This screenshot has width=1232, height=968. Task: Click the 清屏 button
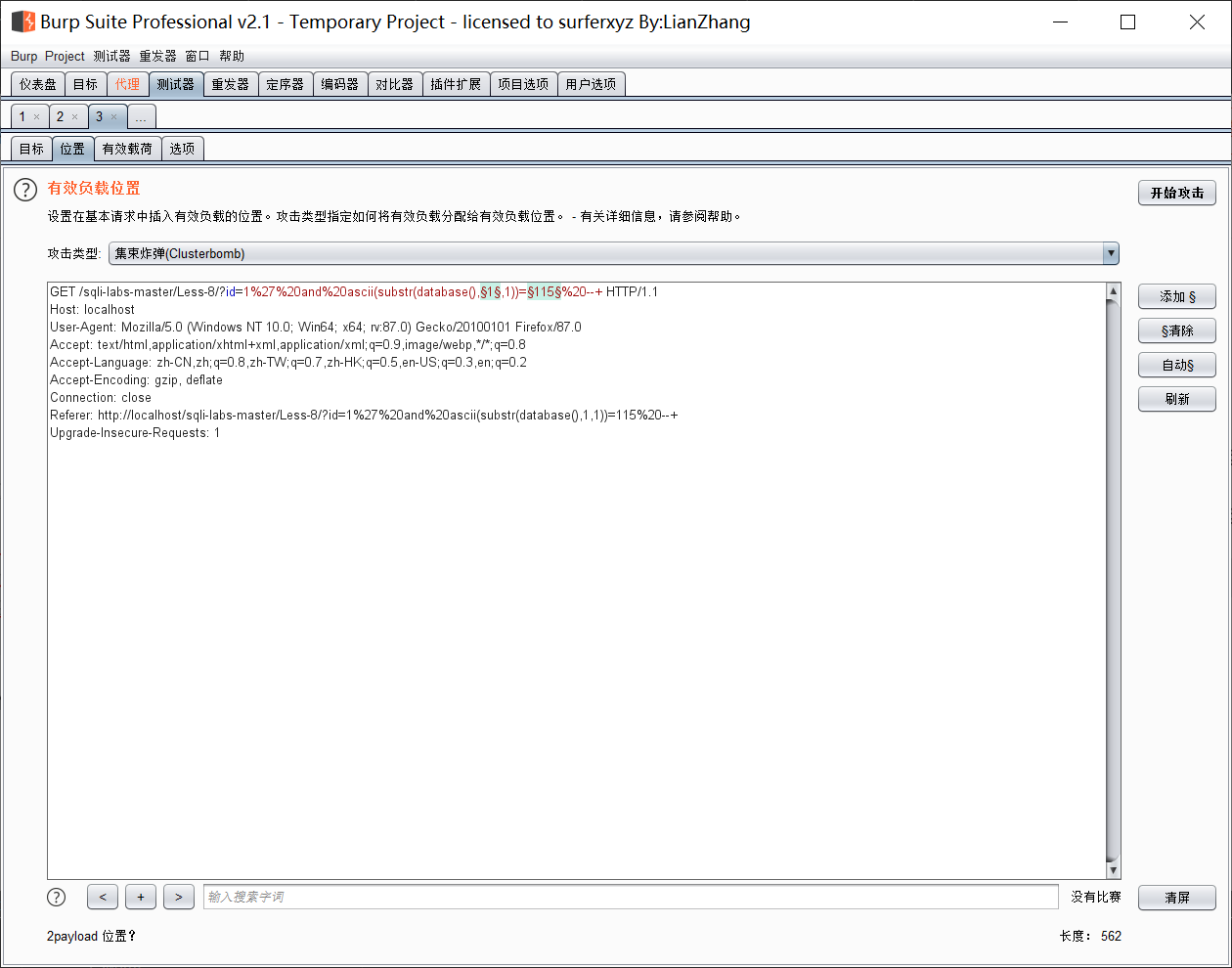point(1177,898)
